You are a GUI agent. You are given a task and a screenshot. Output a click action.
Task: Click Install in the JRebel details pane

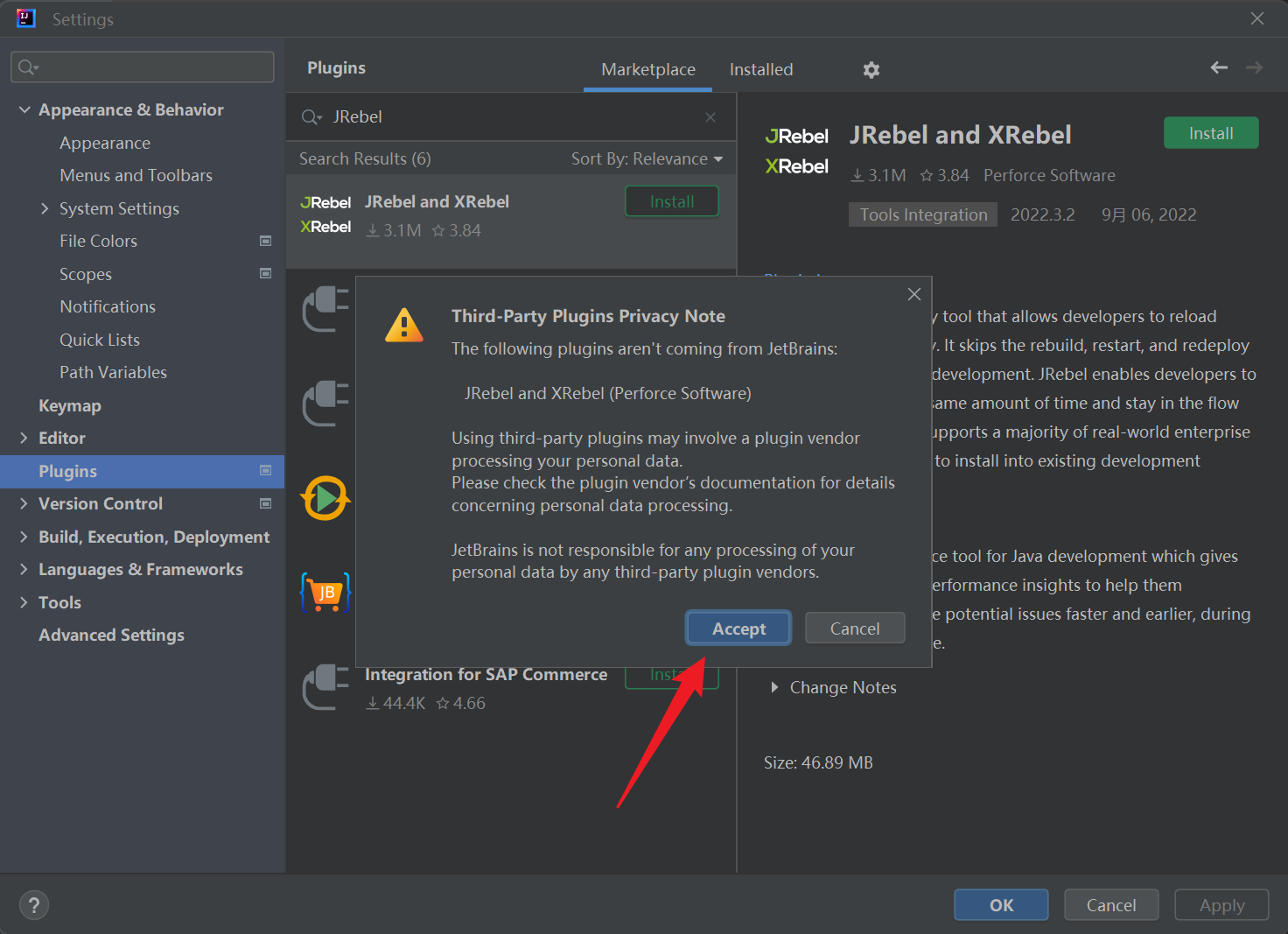[1211, 133]
